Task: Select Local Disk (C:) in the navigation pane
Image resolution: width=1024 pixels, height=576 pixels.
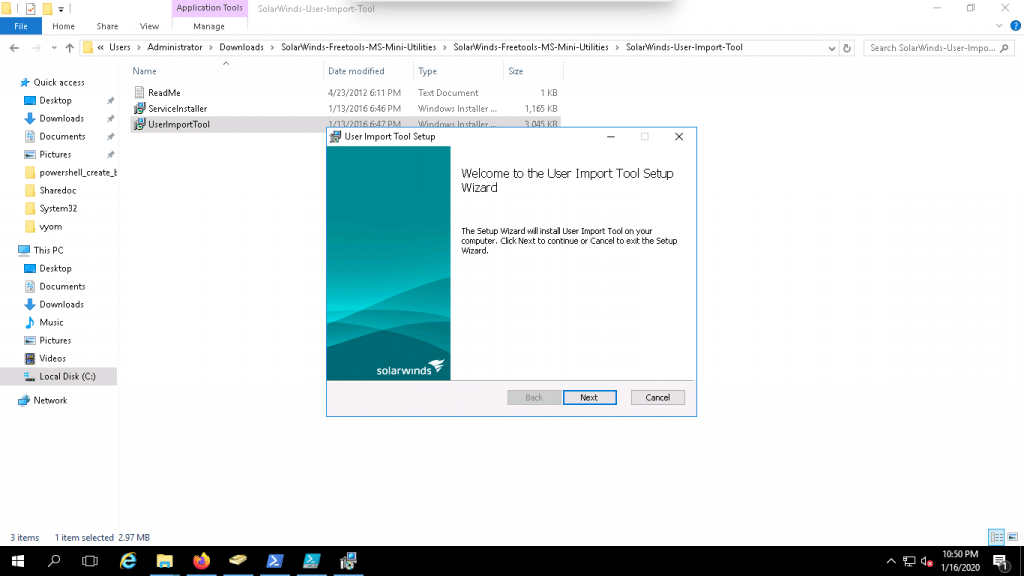Action: (67, 376)
